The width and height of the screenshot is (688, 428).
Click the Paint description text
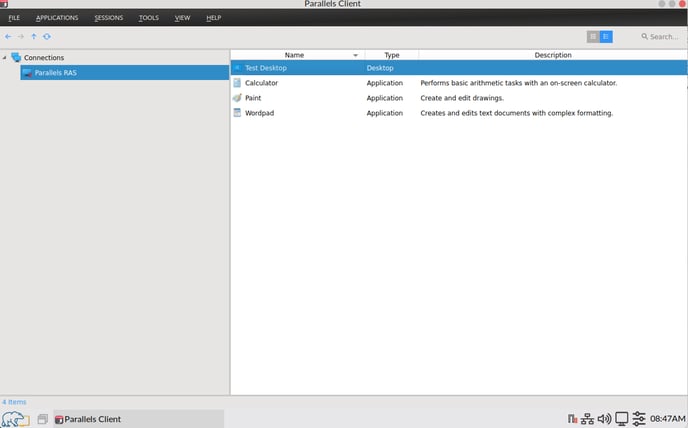(462, 98)
